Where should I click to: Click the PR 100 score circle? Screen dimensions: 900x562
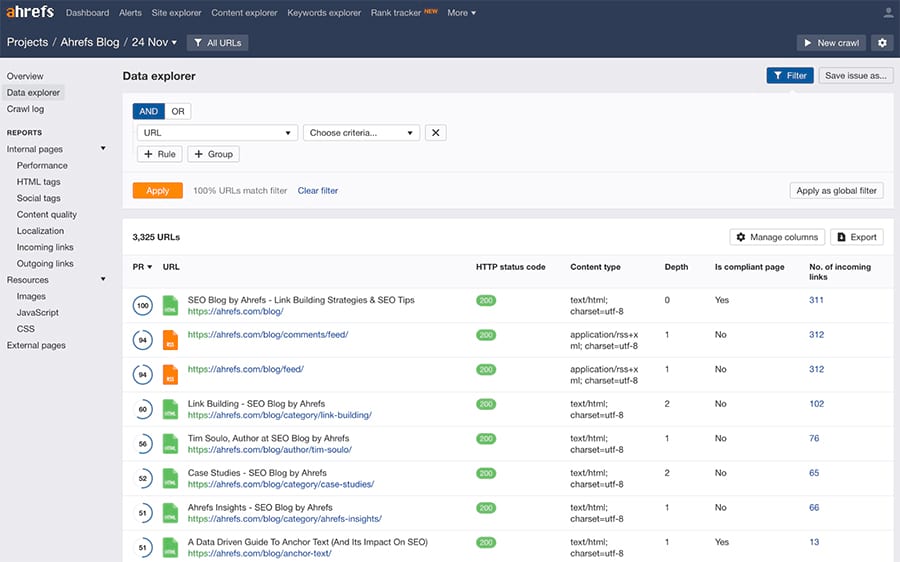(x=142, y=305)
